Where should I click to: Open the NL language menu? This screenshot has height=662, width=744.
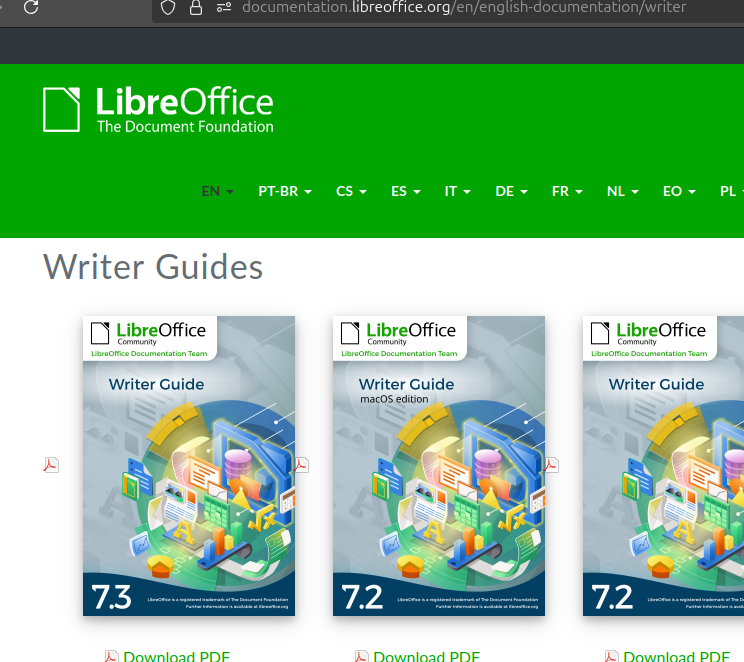[622, 191]
